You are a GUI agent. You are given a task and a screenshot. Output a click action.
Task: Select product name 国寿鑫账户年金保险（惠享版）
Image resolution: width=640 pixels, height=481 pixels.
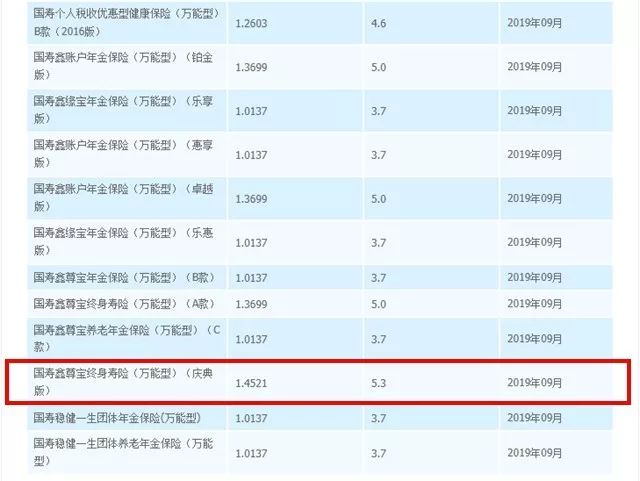123,154
